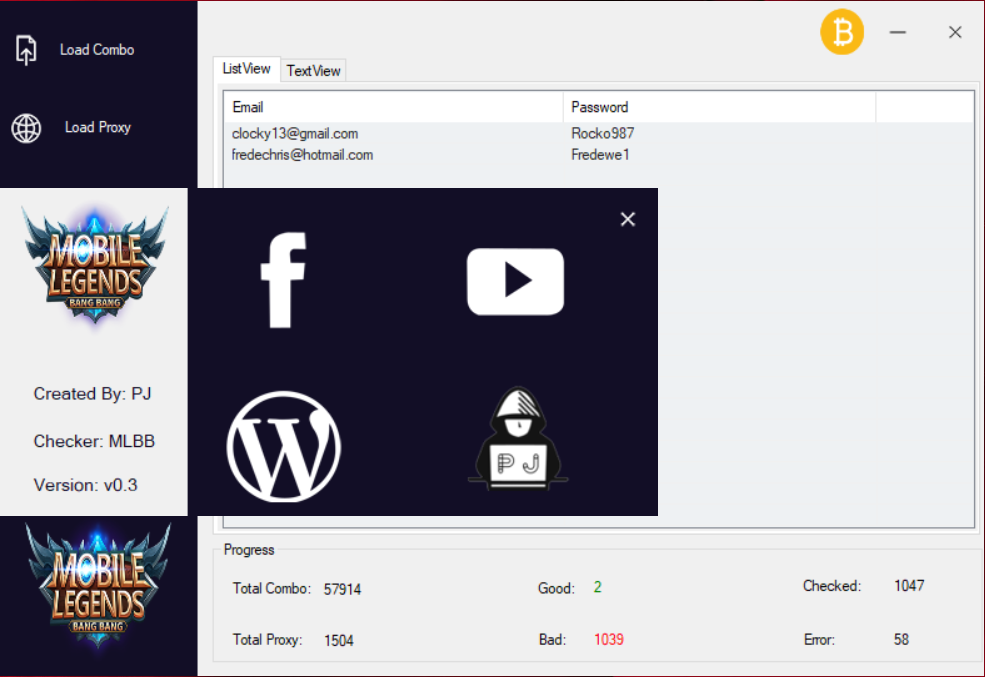
Task: Open the WordPress icon in the popup
Action: pos(283,447)
